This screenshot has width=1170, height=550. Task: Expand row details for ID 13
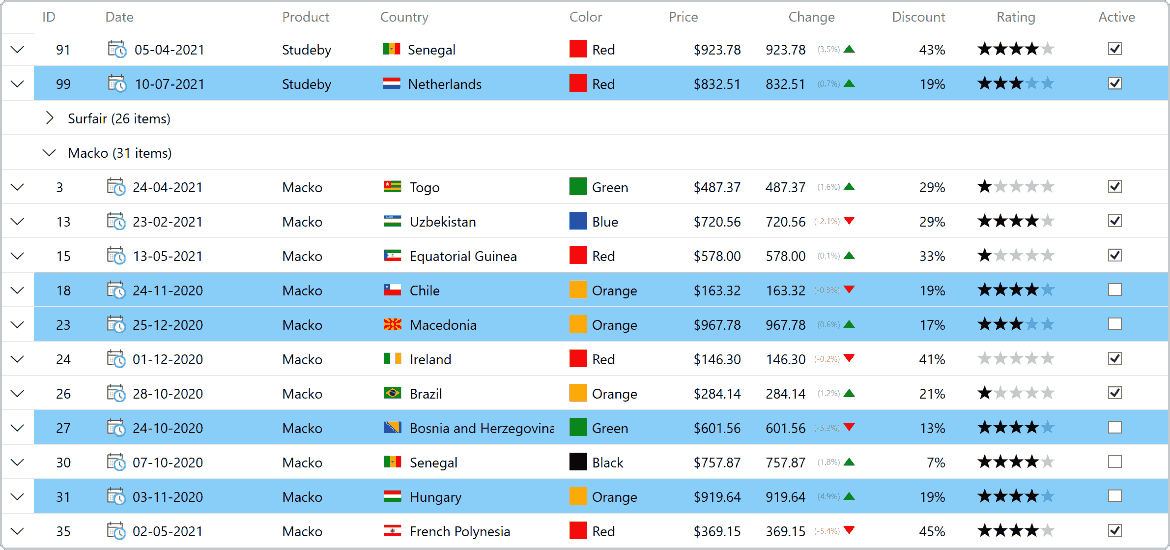click(x=18, y=222)
